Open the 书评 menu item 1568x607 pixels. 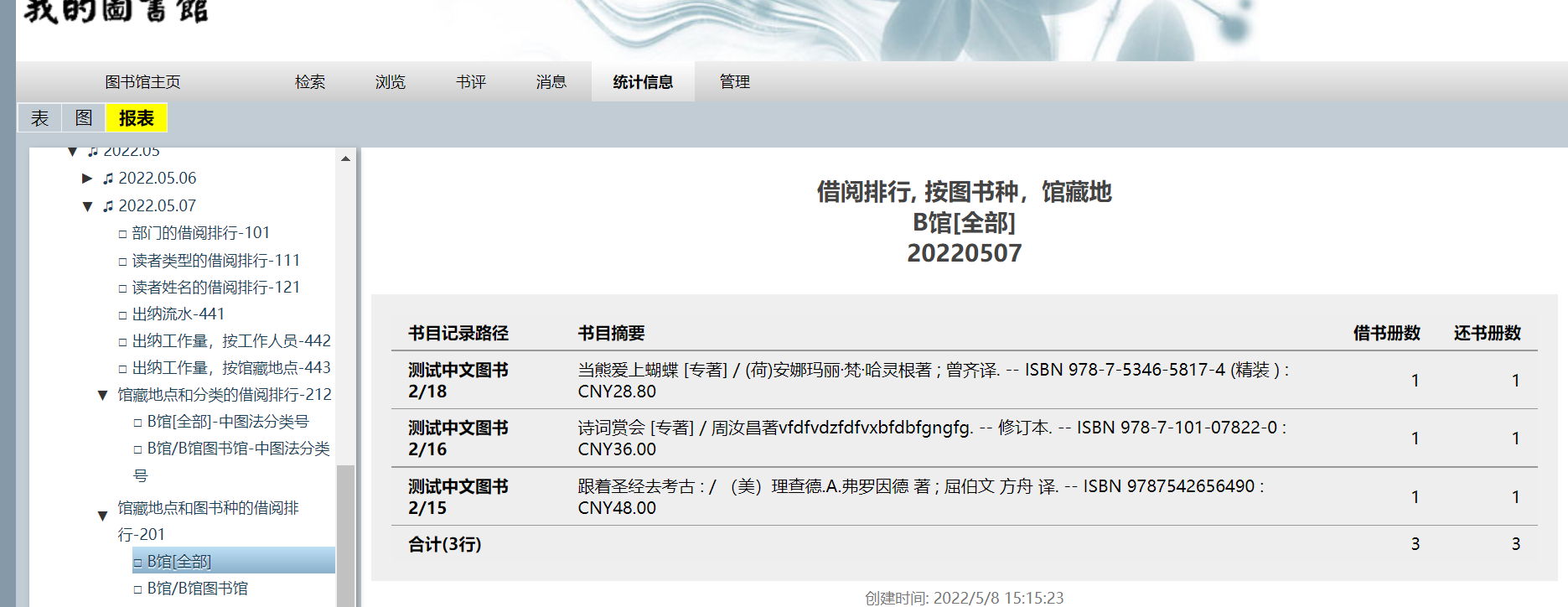471,82
